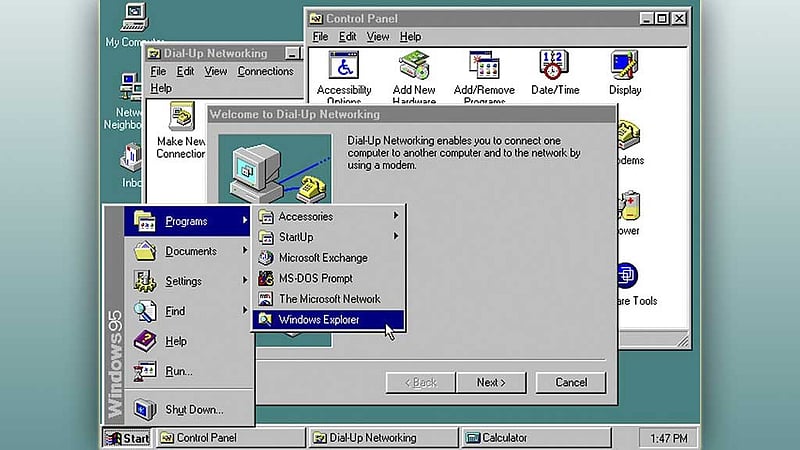
Task: Click Next in the Welcome wizard
Action: click(491, 382)
